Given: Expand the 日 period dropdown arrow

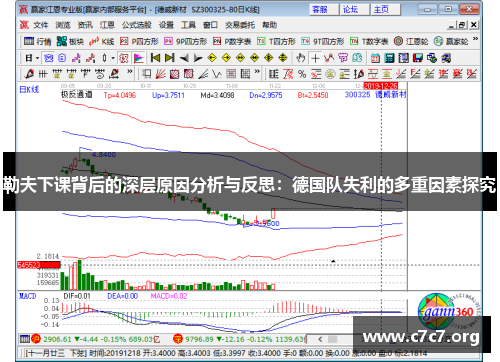Looking at the screenshot, I should tap(38, 58).
